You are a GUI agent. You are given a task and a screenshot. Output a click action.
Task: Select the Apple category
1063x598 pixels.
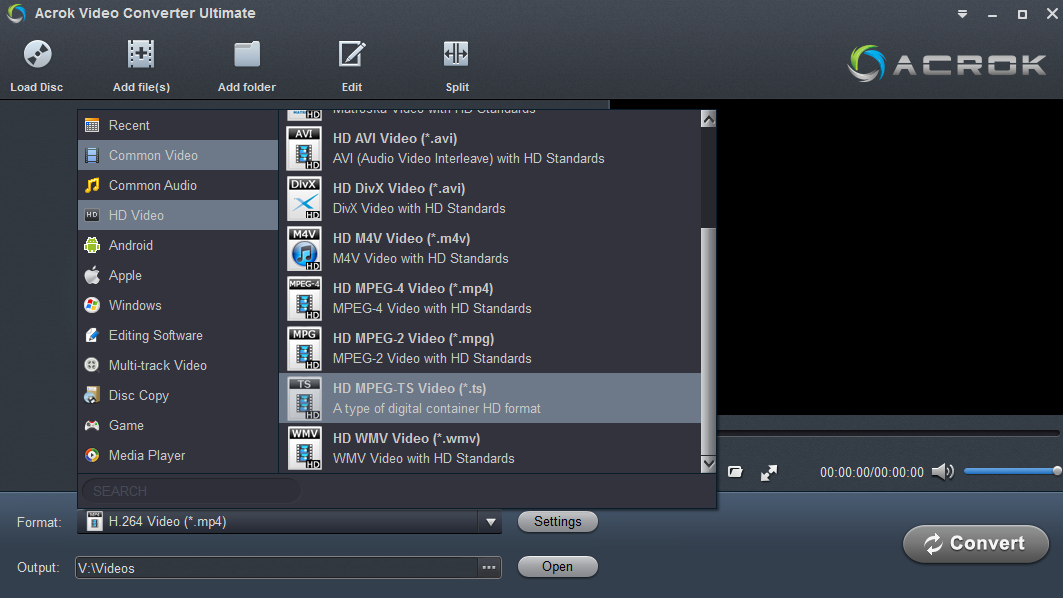[x=178, y=275]
